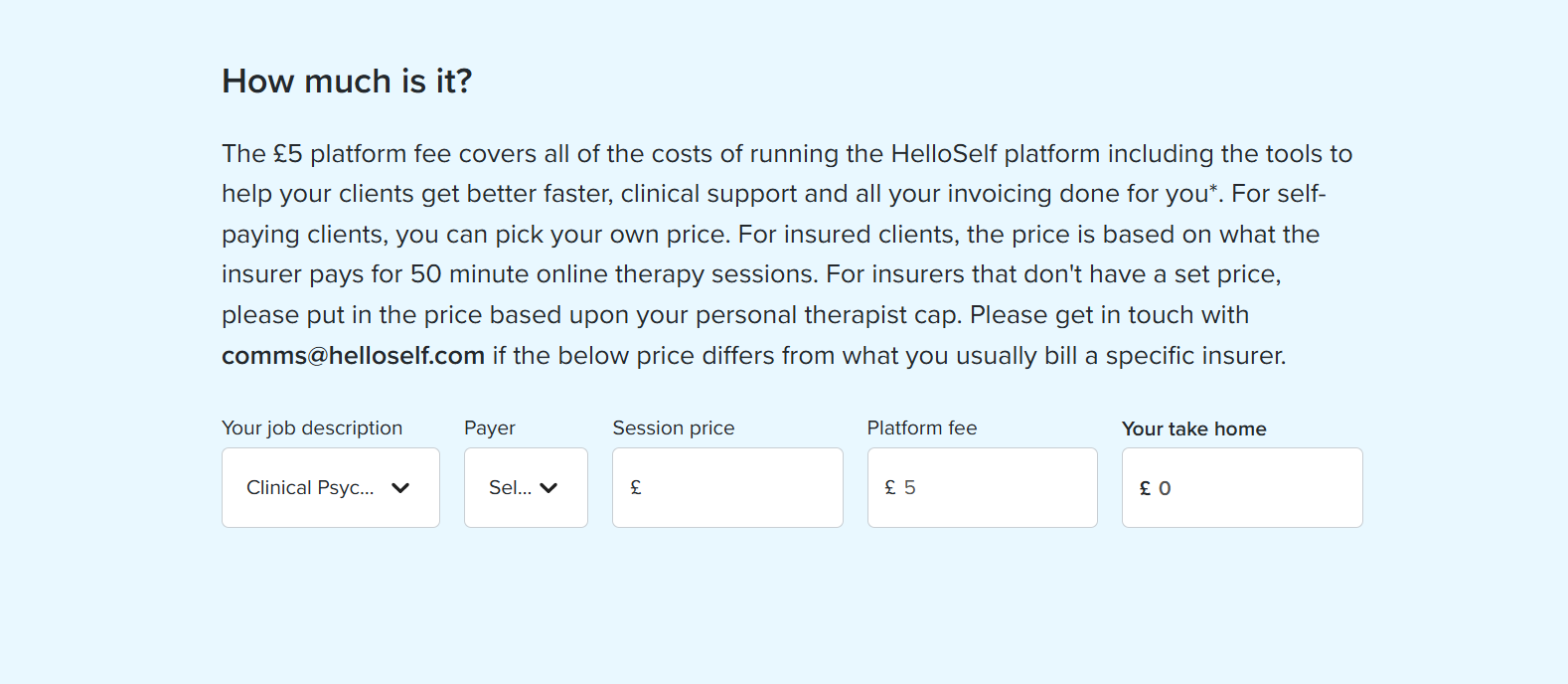Click the value 5 in Platform fee
Viewport: 1568px width, 684px height.
click(910, 487)
